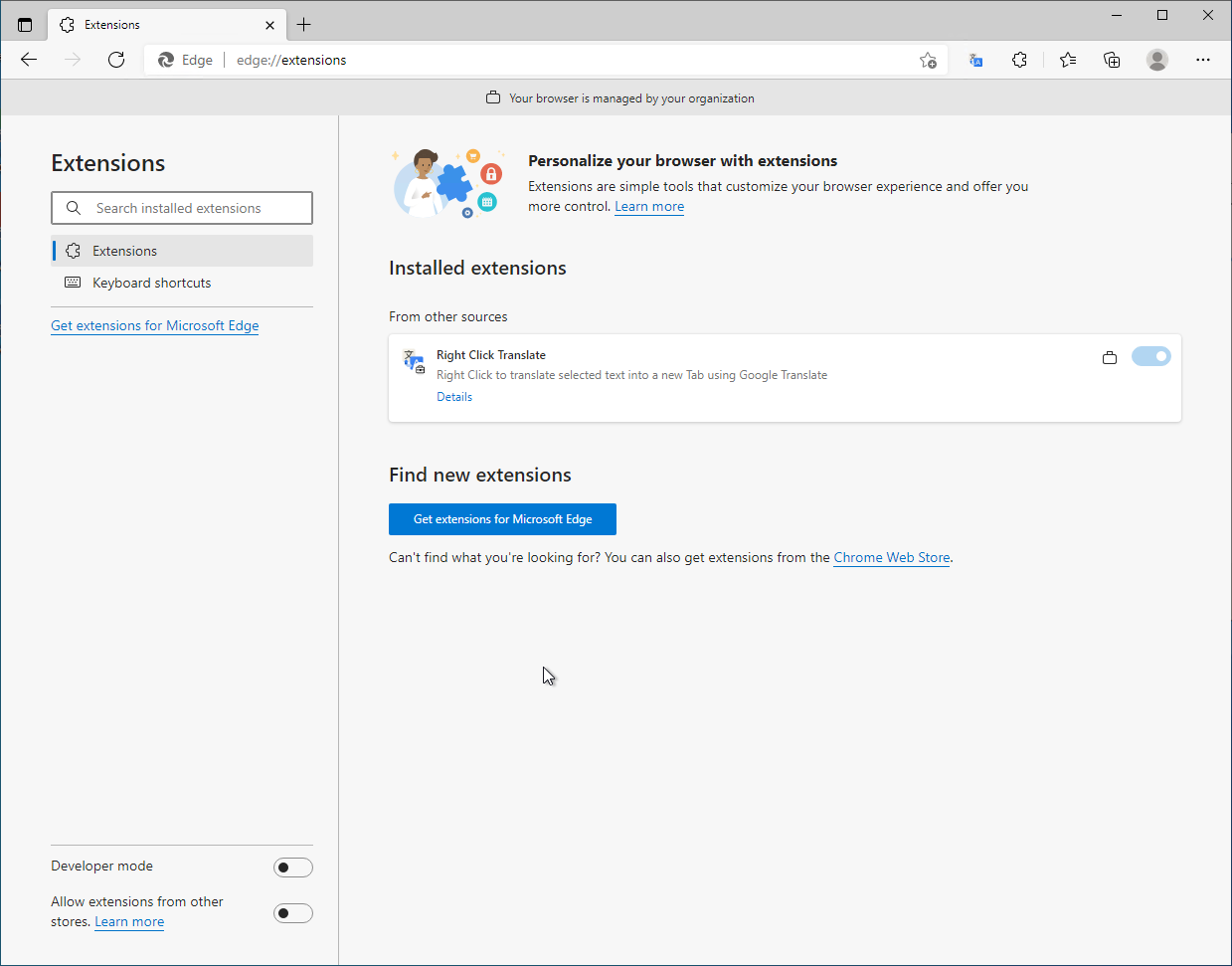Add this page to favorites
The image size is (1232, 966).
pos(928,60)
